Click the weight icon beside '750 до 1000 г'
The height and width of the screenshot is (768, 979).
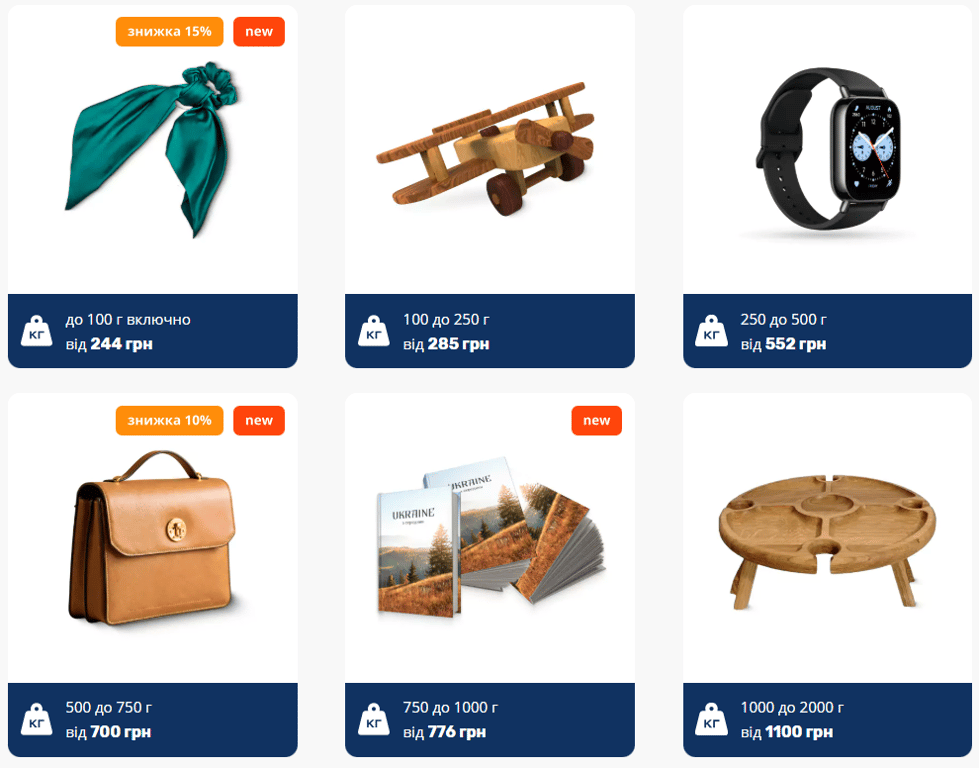click(373, 719)
